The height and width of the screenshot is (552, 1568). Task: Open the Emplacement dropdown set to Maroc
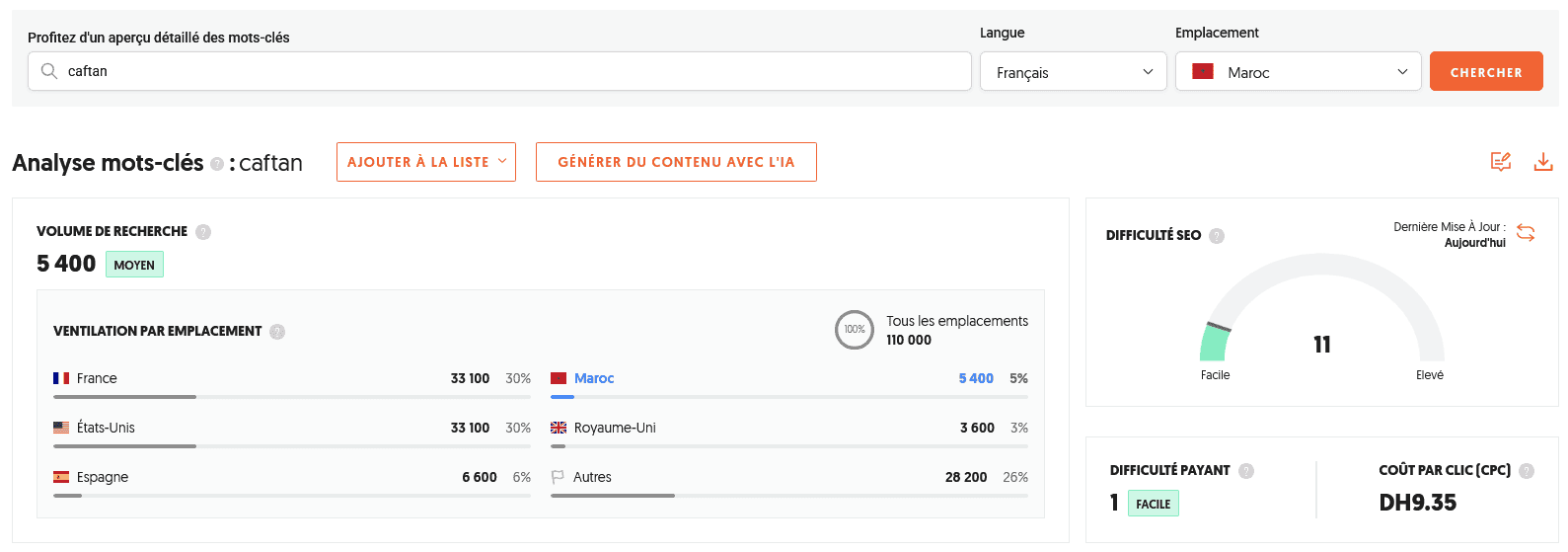pyautogui.click(x=1298, y=72)
